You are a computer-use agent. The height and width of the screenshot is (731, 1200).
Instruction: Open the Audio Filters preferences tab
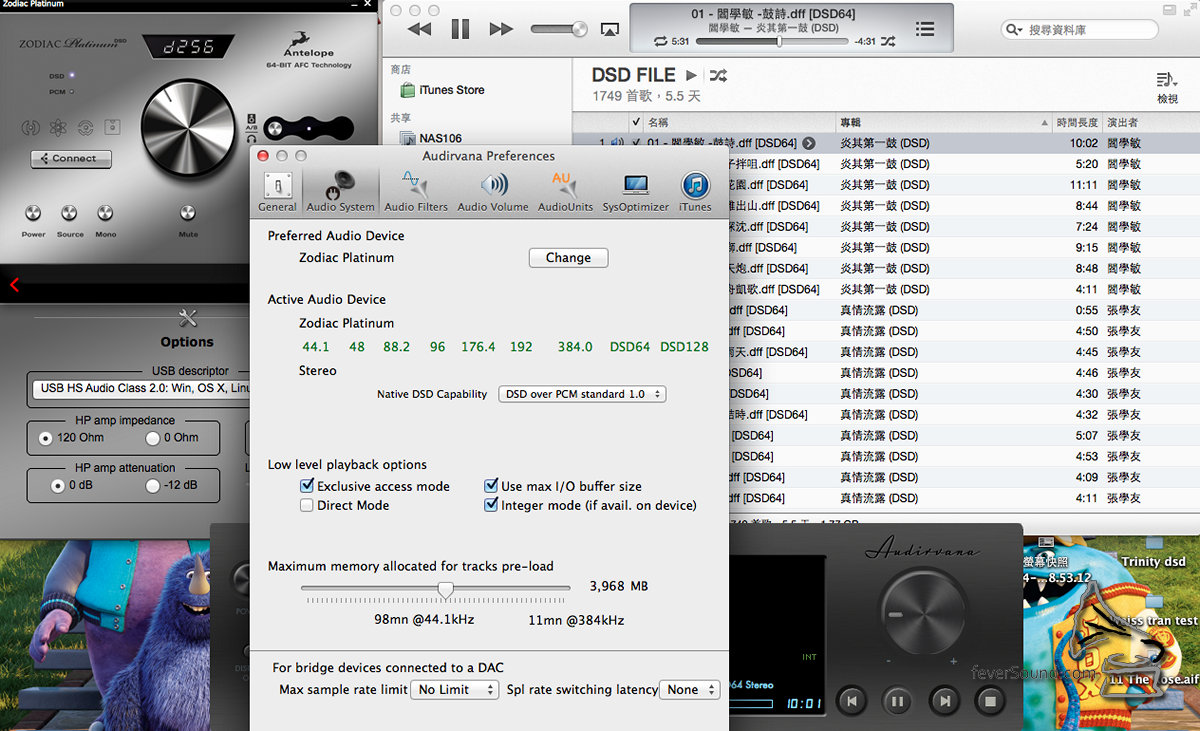(416, 191)
